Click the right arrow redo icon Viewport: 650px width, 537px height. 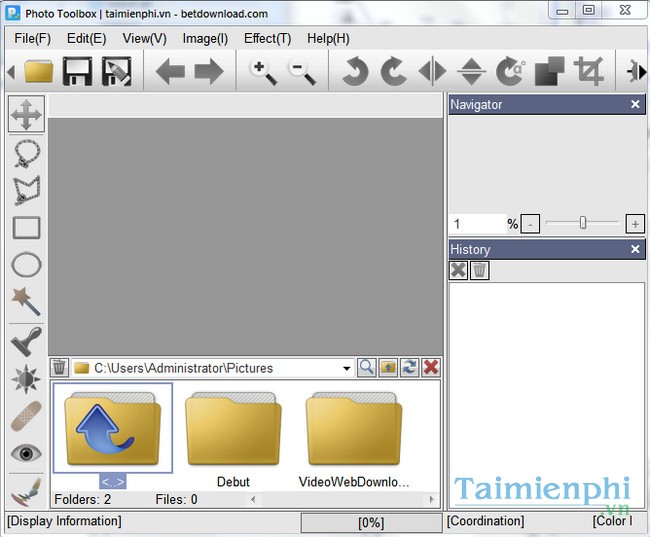click(209, 71)
